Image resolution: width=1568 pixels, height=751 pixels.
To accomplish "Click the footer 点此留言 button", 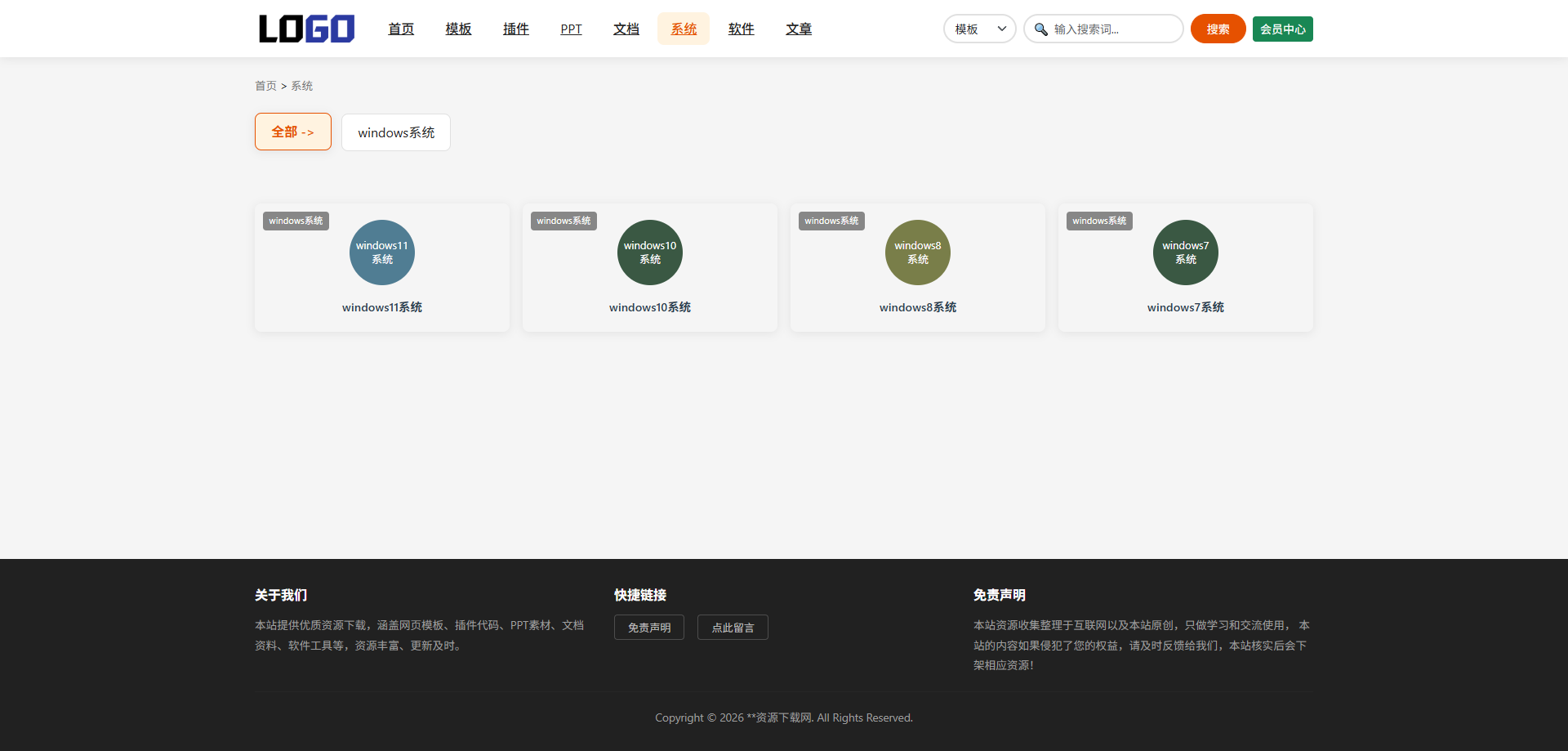I will pos(733,628).
